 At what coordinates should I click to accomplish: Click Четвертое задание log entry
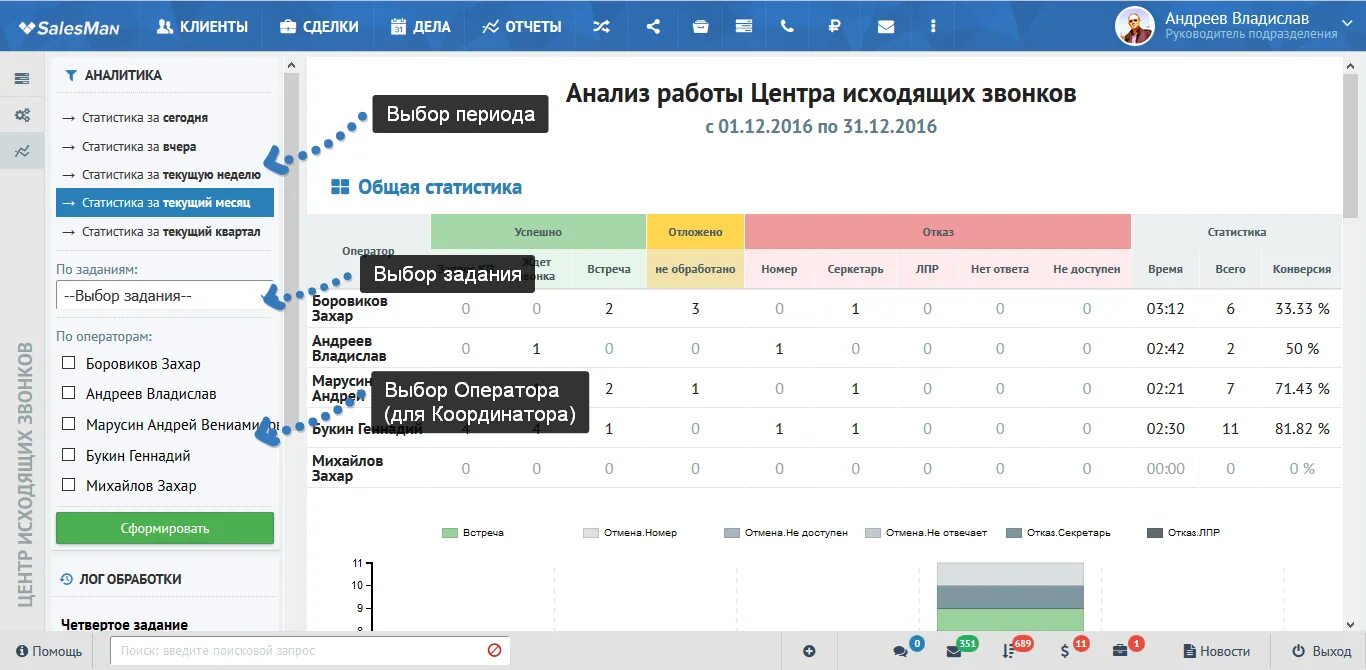point(124,624)
